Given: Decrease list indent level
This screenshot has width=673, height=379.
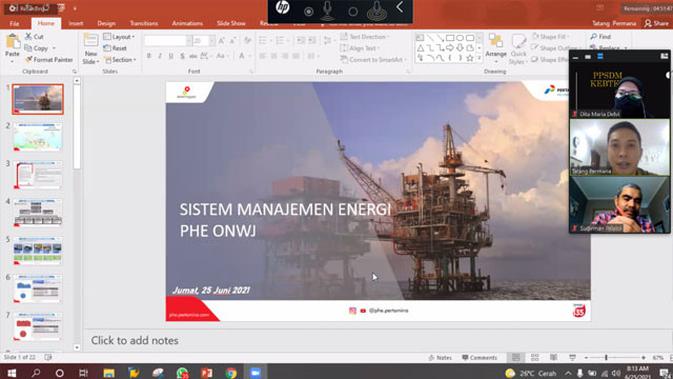Looking at the screenshot, I should [301, 40].
